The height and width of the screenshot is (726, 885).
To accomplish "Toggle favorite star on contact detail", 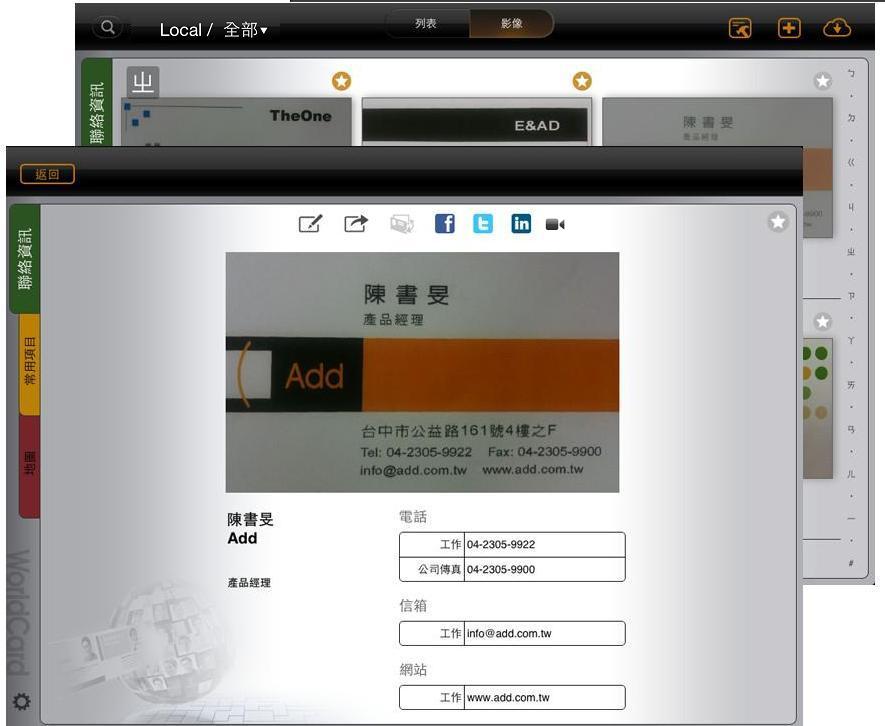I will pos(778,223).
